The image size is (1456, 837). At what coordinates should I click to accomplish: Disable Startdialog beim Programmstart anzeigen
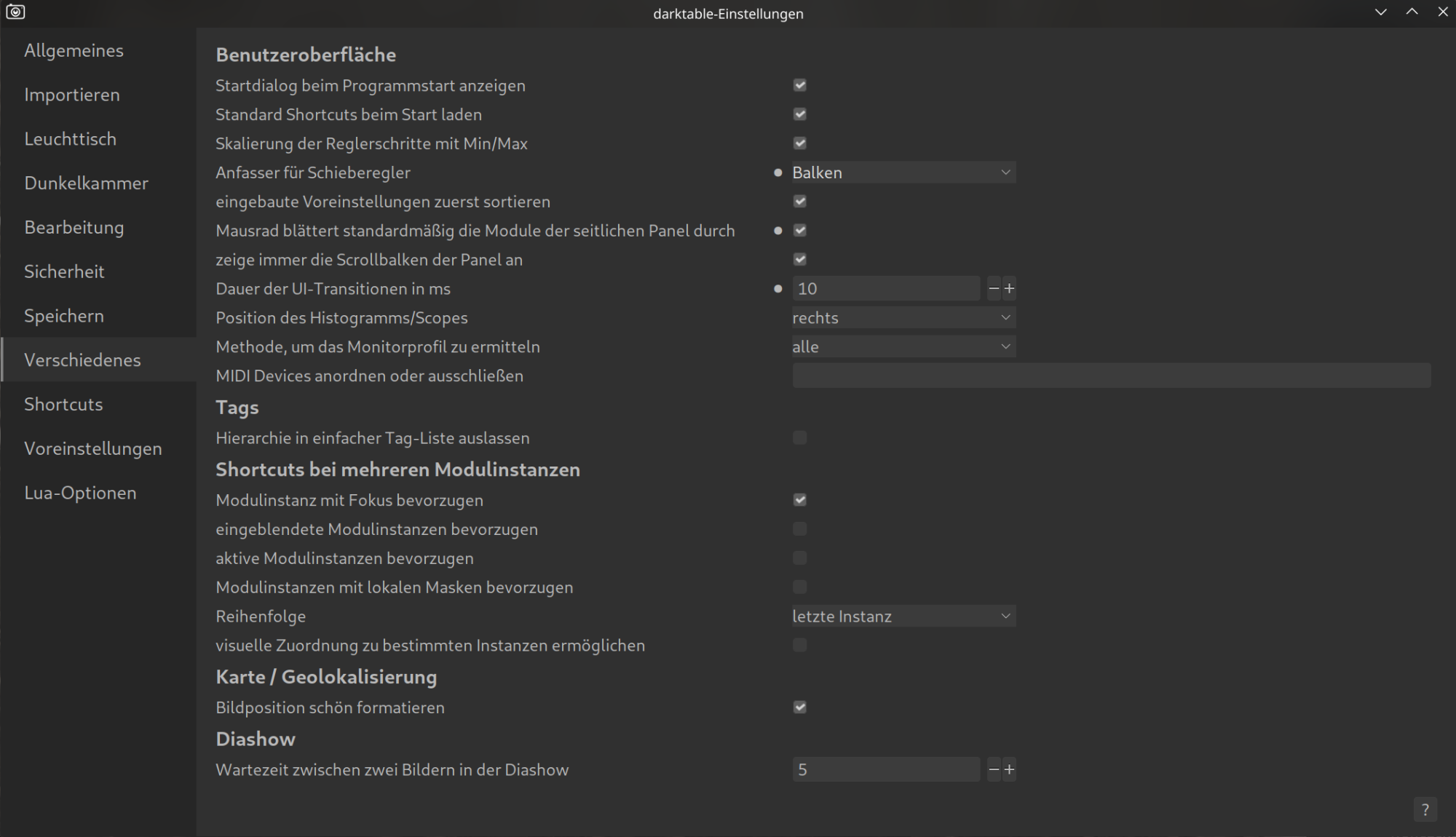799,85
